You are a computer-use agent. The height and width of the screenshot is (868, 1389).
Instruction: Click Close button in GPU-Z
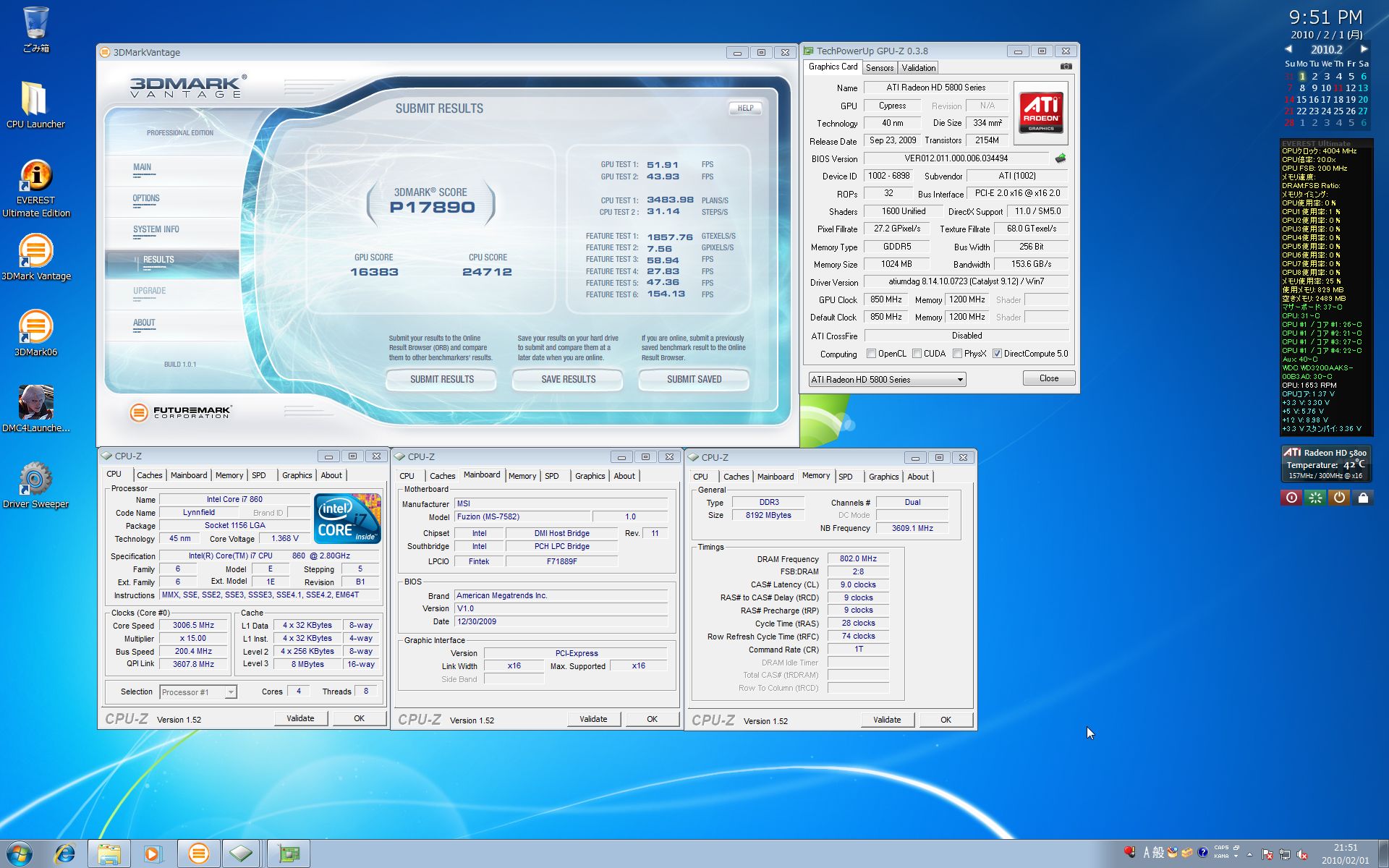(x=1048, y=378)
